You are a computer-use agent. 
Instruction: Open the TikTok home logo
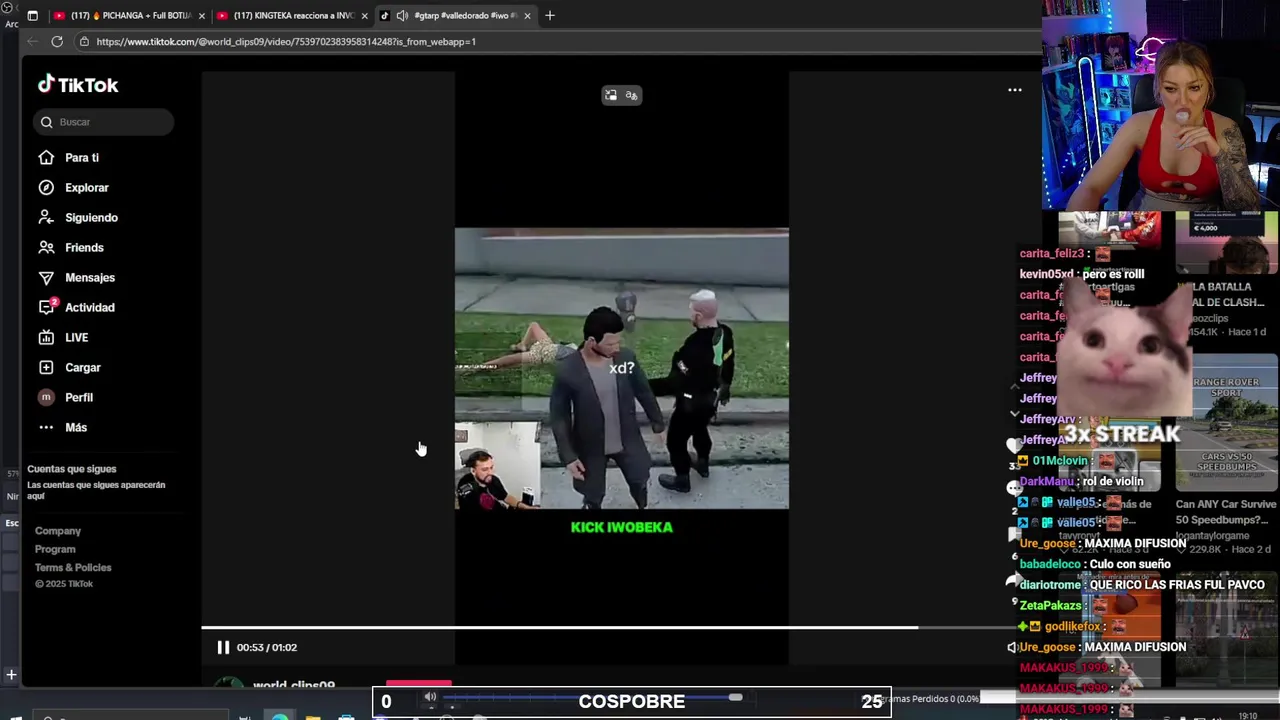pos(78,85)
